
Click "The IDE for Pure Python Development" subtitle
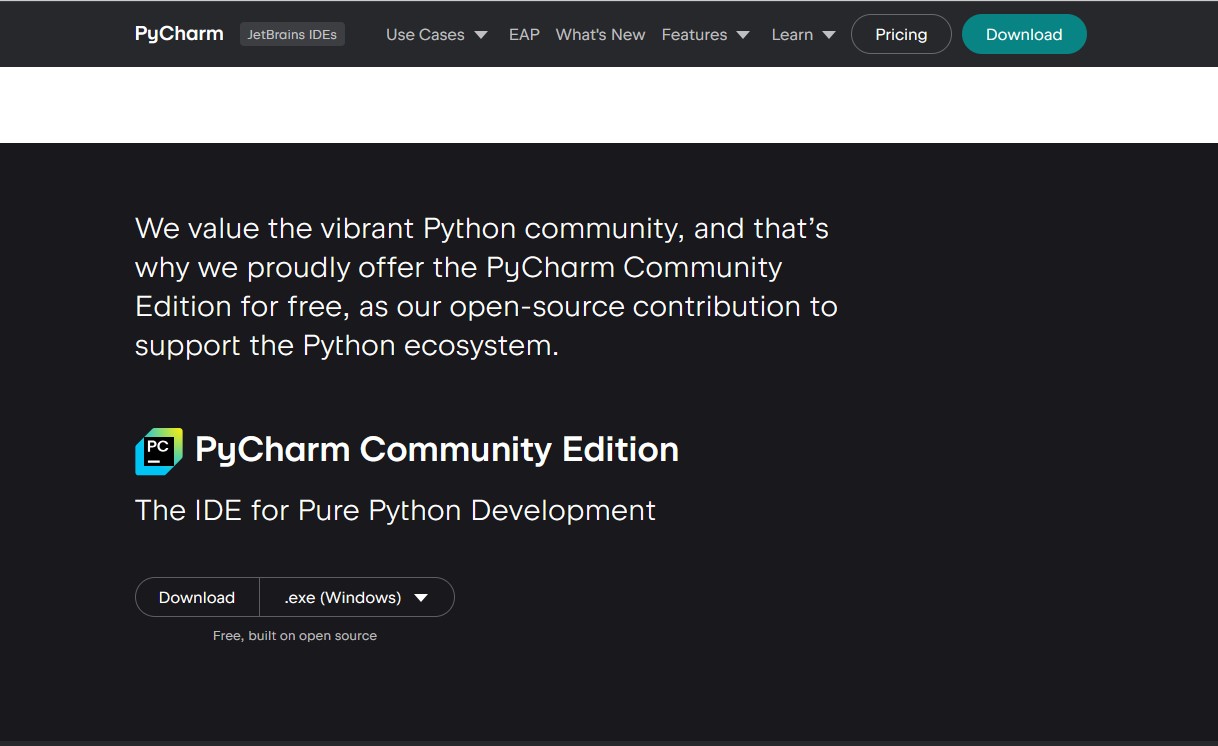(395, 510)
